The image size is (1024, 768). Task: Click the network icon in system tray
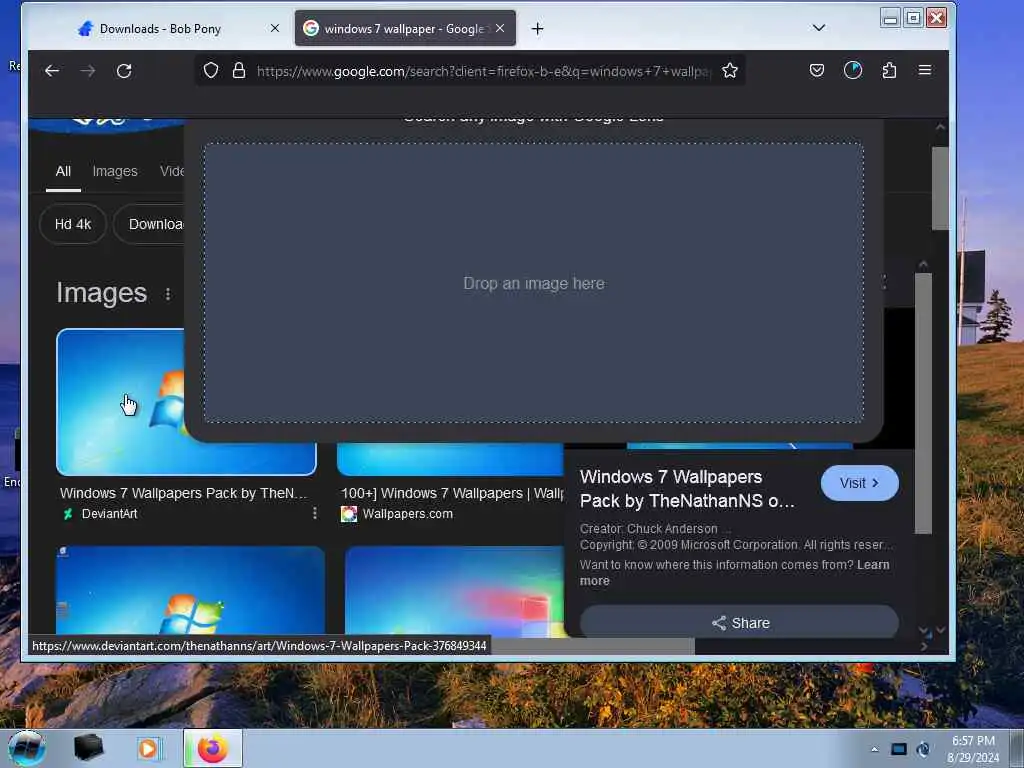899,750
